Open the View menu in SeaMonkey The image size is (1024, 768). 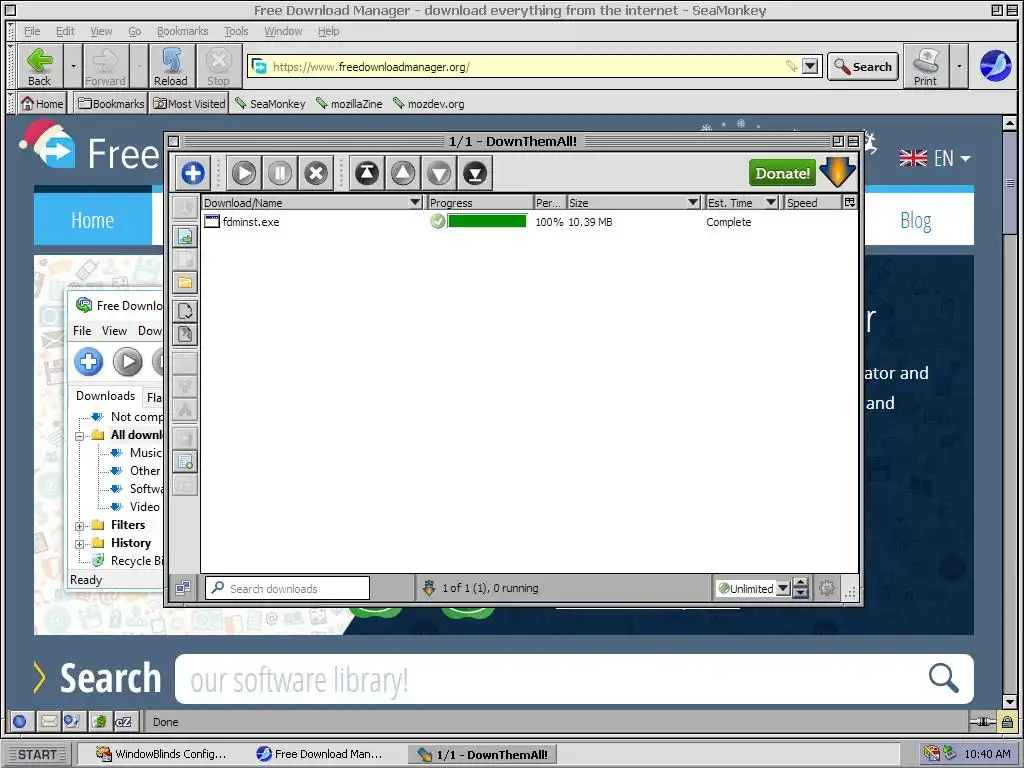pyautogui.click(x=101, y=31)
